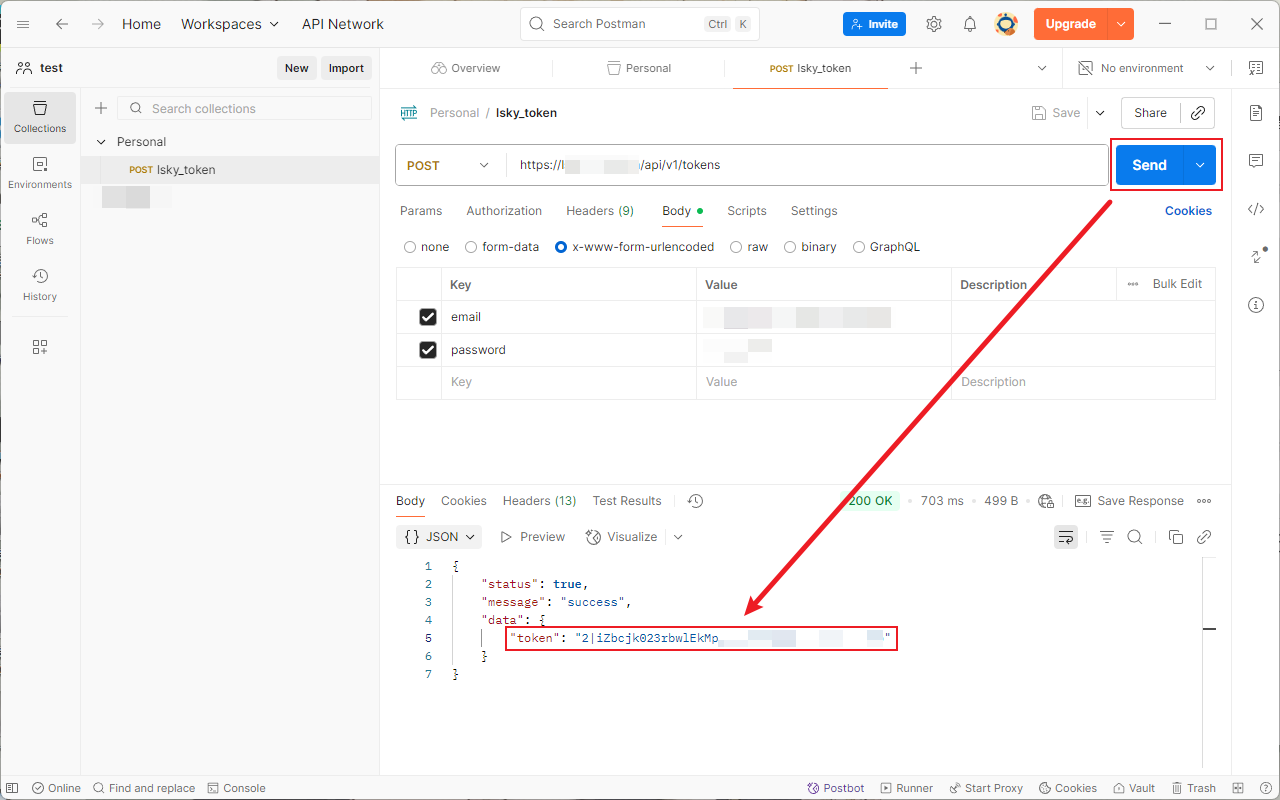
Task: Select the raw body type
Action: (x=736, y=247)
